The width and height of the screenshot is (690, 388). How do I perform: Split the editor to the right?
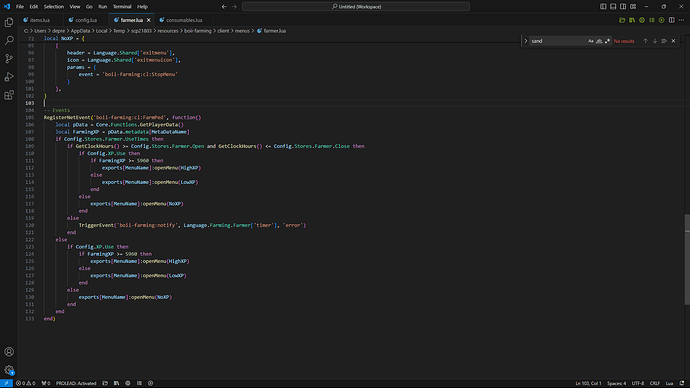672,20
